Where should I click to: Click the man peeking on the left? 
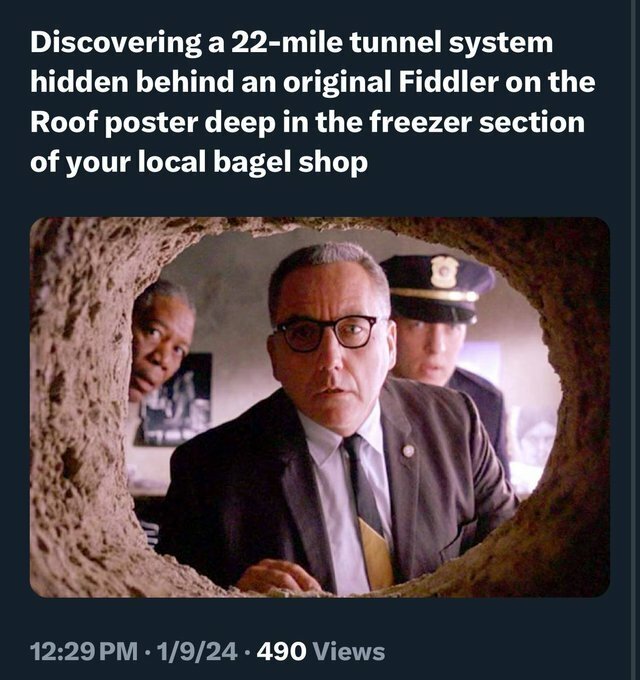(x=162, y=340)
